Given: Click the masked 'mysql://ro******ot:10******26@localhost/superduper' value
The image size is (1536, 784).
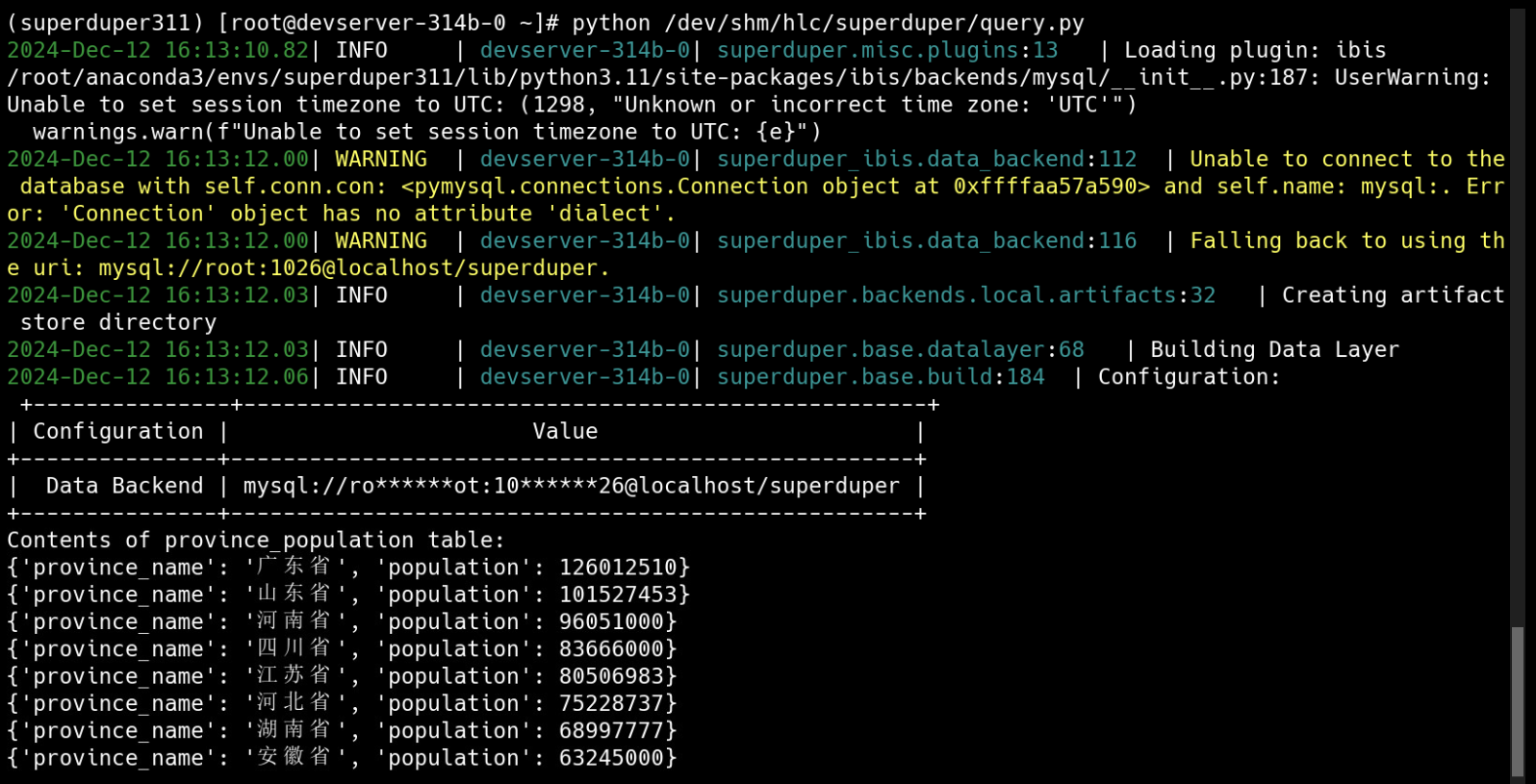Looking at the screenshot, I should click(572, 487).
